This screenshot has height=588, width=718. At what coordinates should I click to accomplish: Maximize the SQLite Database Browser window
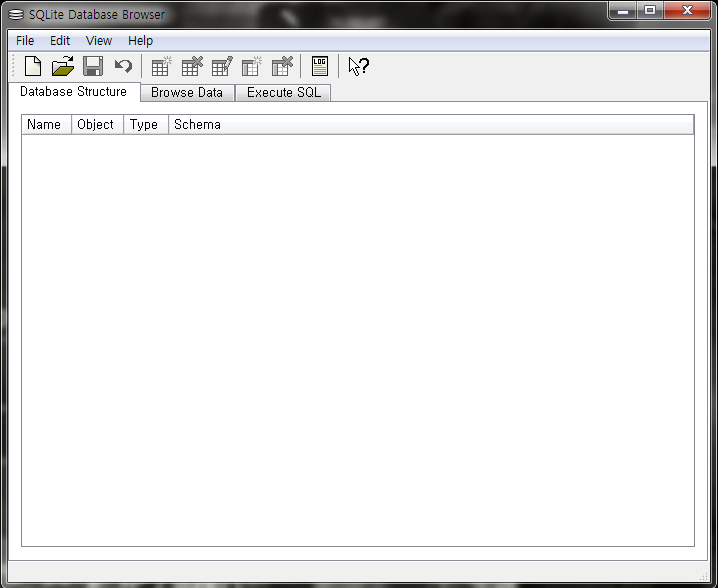click(649, 11)
